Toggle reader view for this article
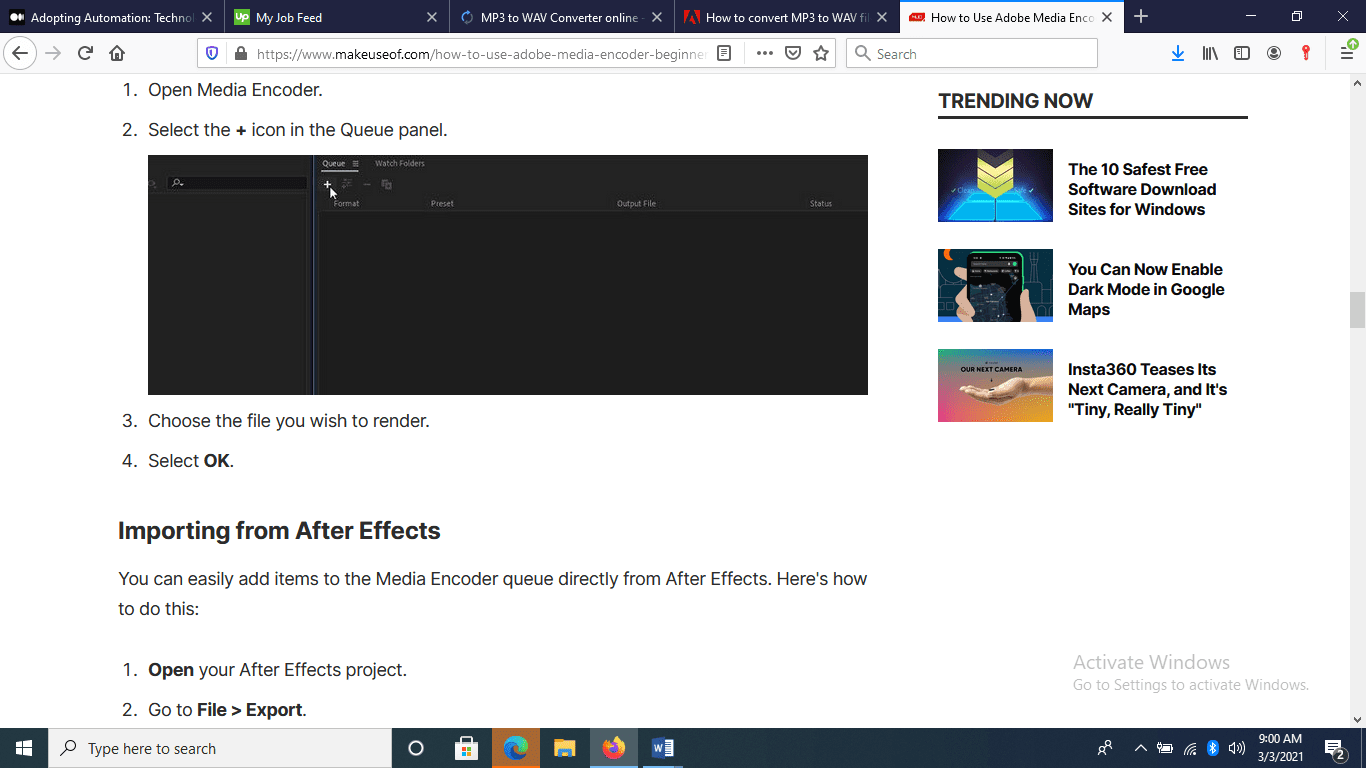This screenshot has width=1366, height=768. [x=725, y=54]
